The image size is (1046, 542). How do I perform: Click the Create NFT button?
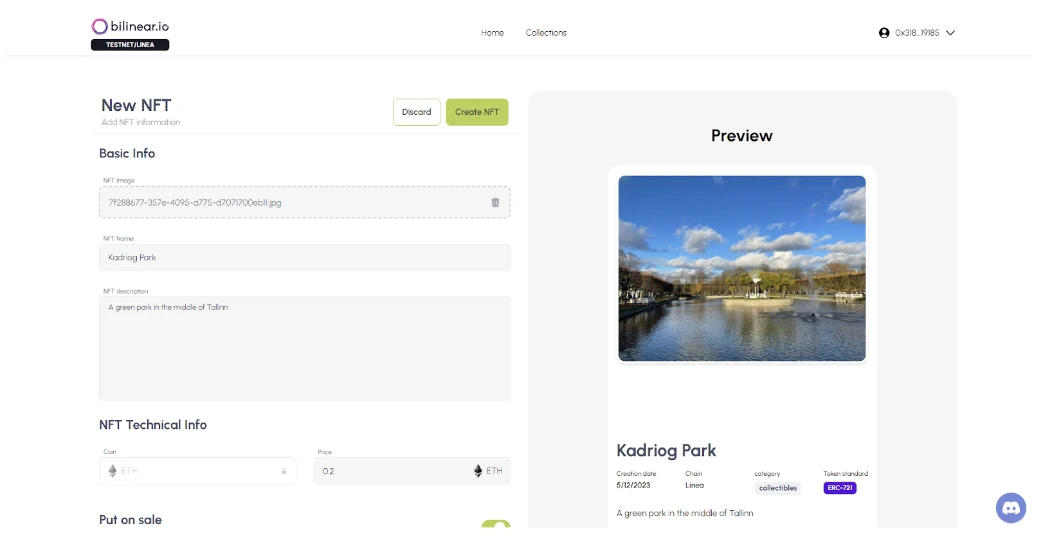pyautogui.click(x=477, y=112)
